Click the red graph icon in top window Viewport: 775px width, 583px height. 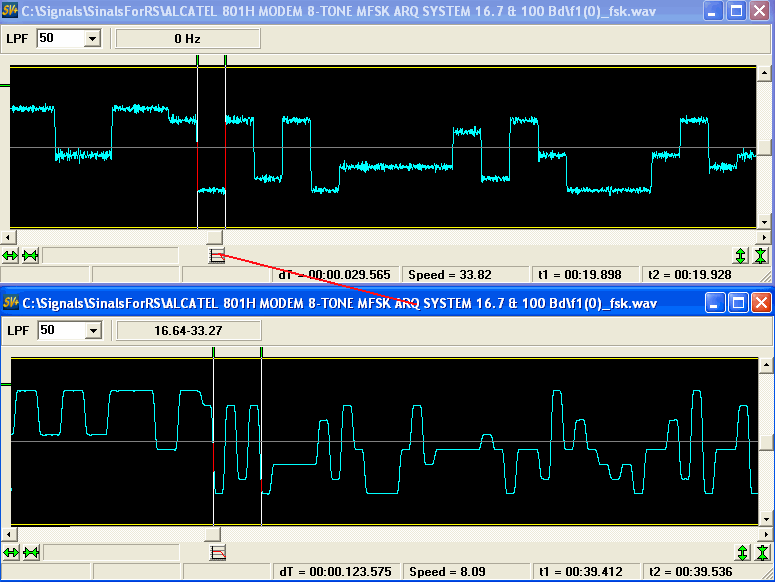[x=218, y=256]
